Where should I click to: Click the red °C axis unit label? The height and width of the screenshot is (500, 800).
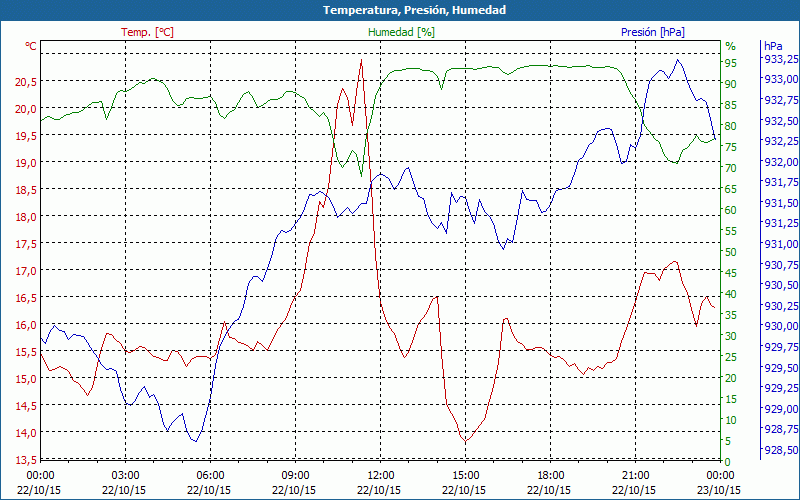31,46
